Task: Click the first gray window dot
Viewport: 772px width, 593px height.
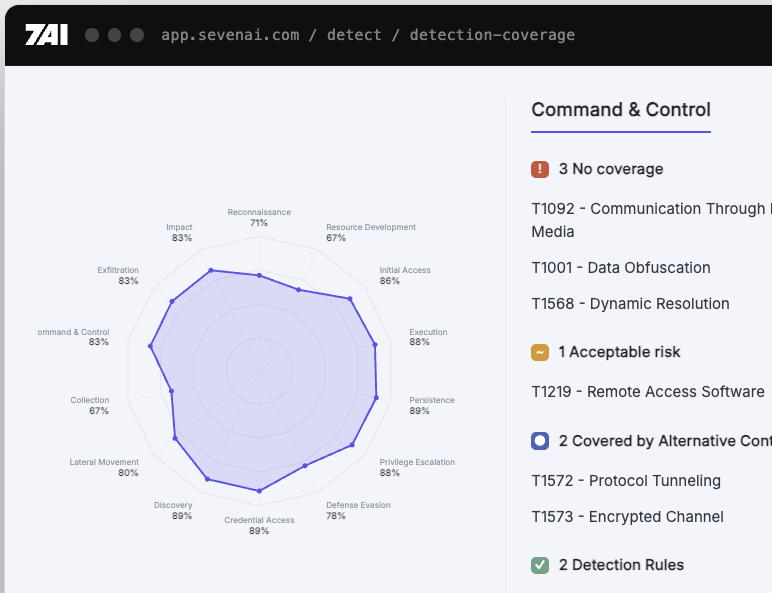Action: [92, 35]
